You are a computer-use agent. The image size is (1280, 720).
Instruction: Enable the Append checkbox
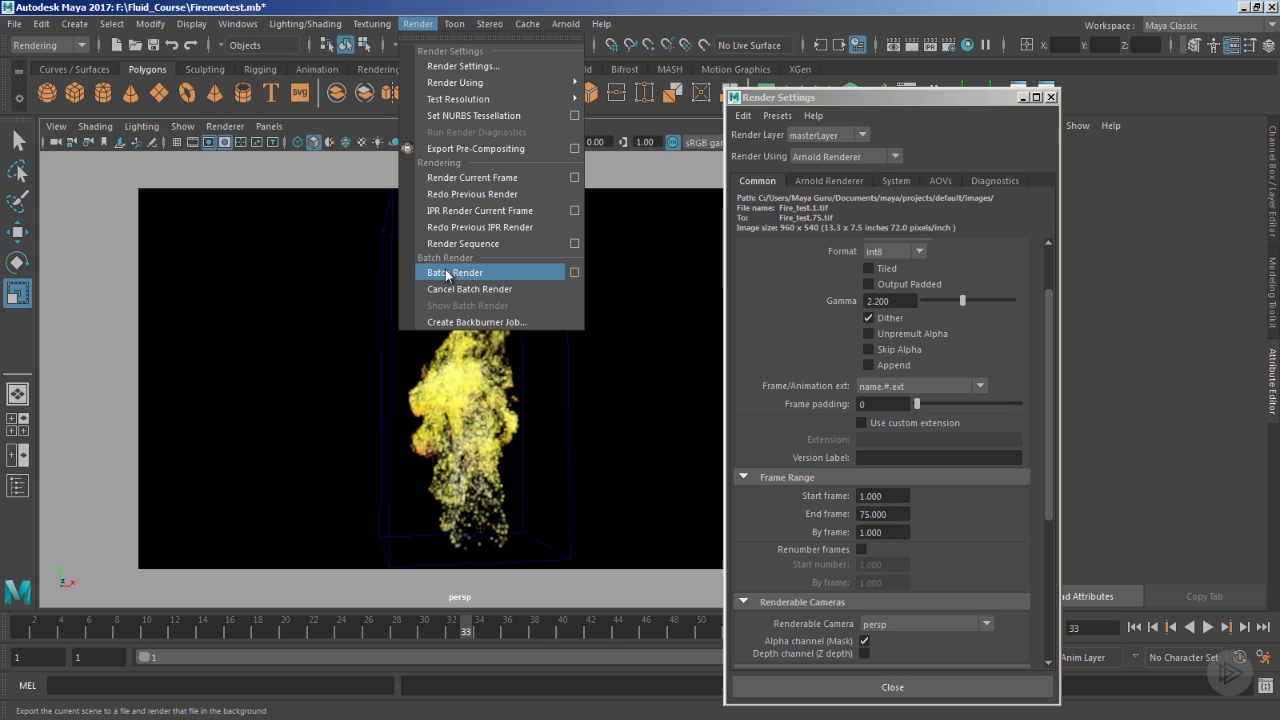coord(868,365)
